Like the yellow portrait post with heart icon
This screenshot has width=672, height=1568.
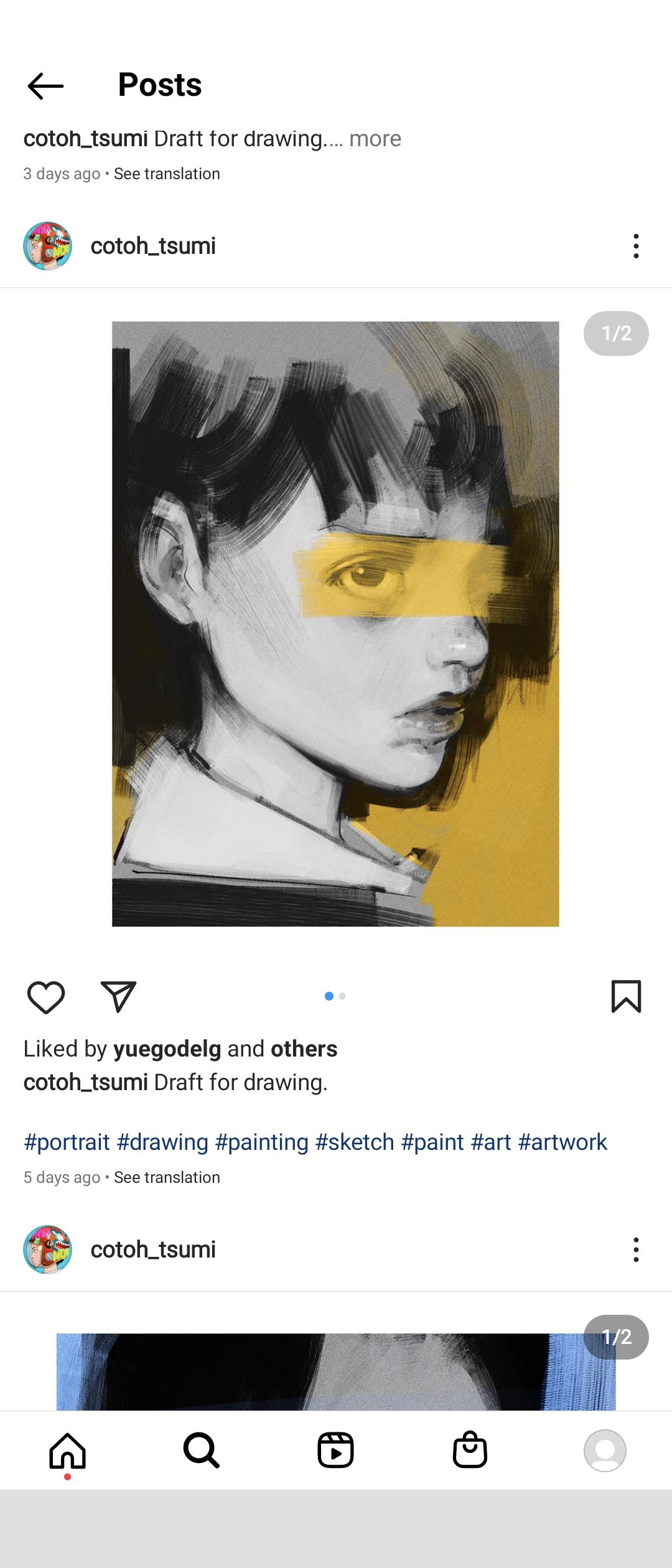pos(46,997)
